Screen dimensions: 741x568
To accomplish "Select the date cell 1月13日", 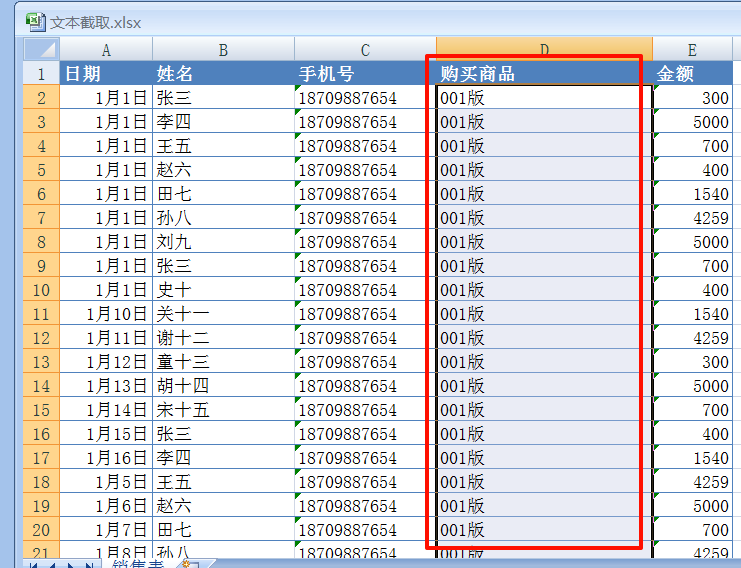I will [x=106, y=386].
